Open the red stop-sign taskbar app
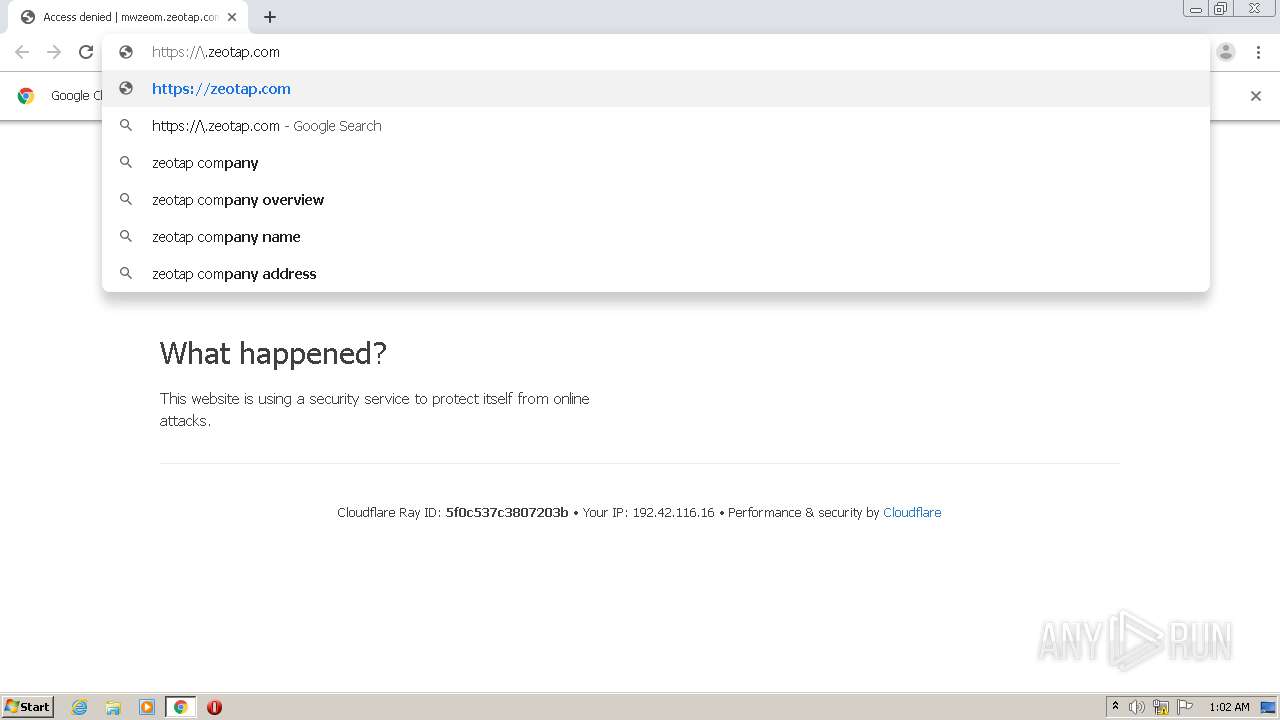This screenshot has height=720, width=1280. coord(214,707)
